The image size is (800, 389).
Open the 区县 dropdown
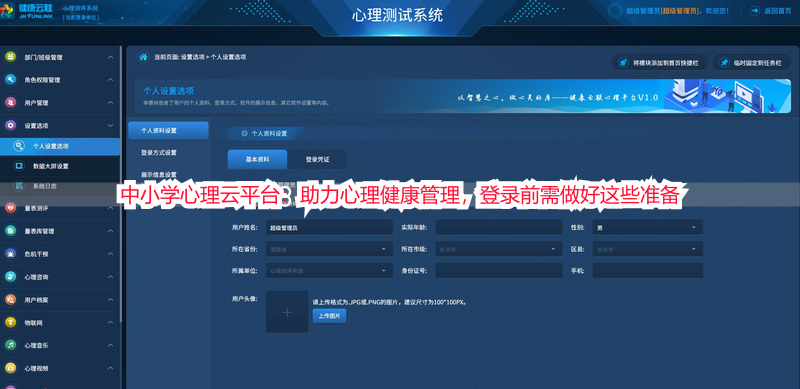[647, 249]
